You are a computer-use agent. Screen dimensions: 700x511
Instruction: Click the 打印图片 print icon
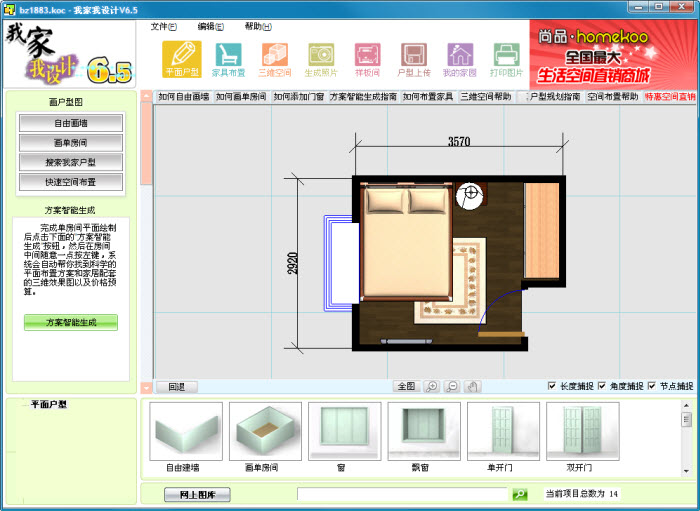[x=507, y=59]
